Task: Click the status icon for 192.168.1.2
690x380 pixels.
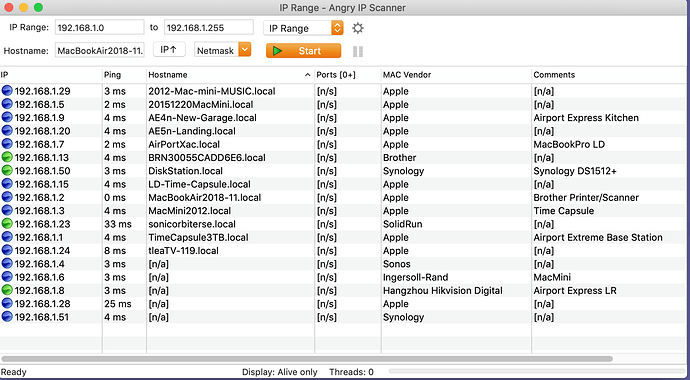Action: (x=7, y=197)
